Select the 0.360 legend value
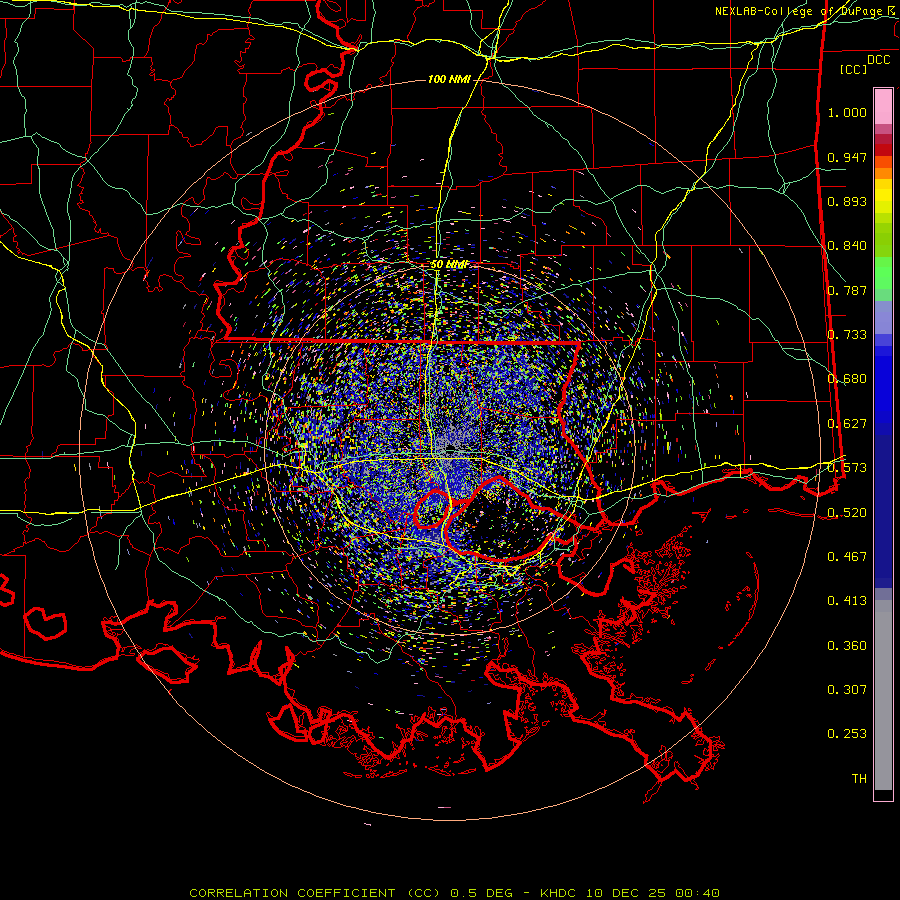 847,646
